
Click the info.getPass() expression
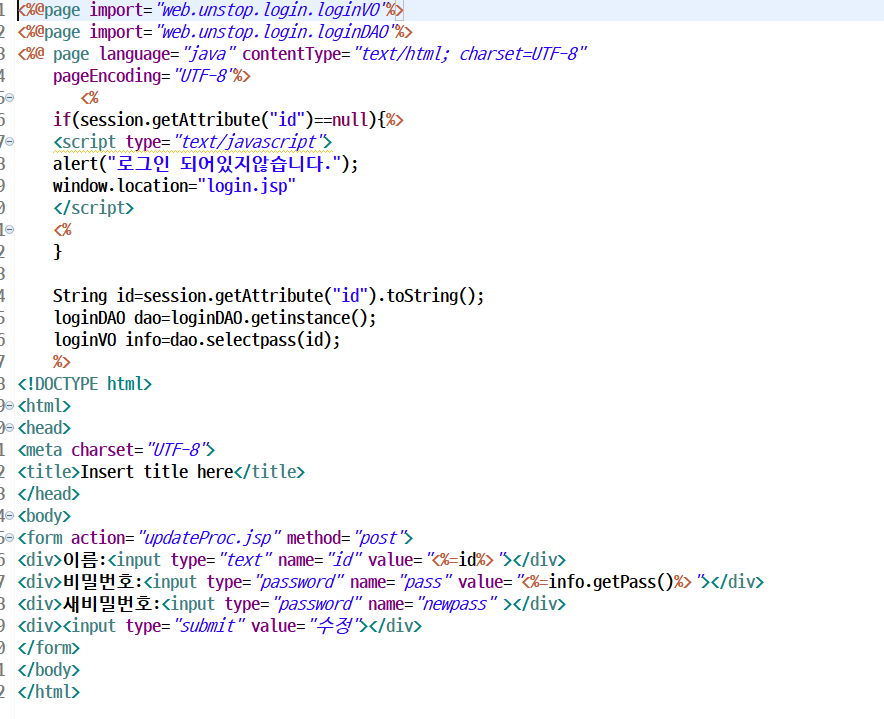click(x=611, y=582)
